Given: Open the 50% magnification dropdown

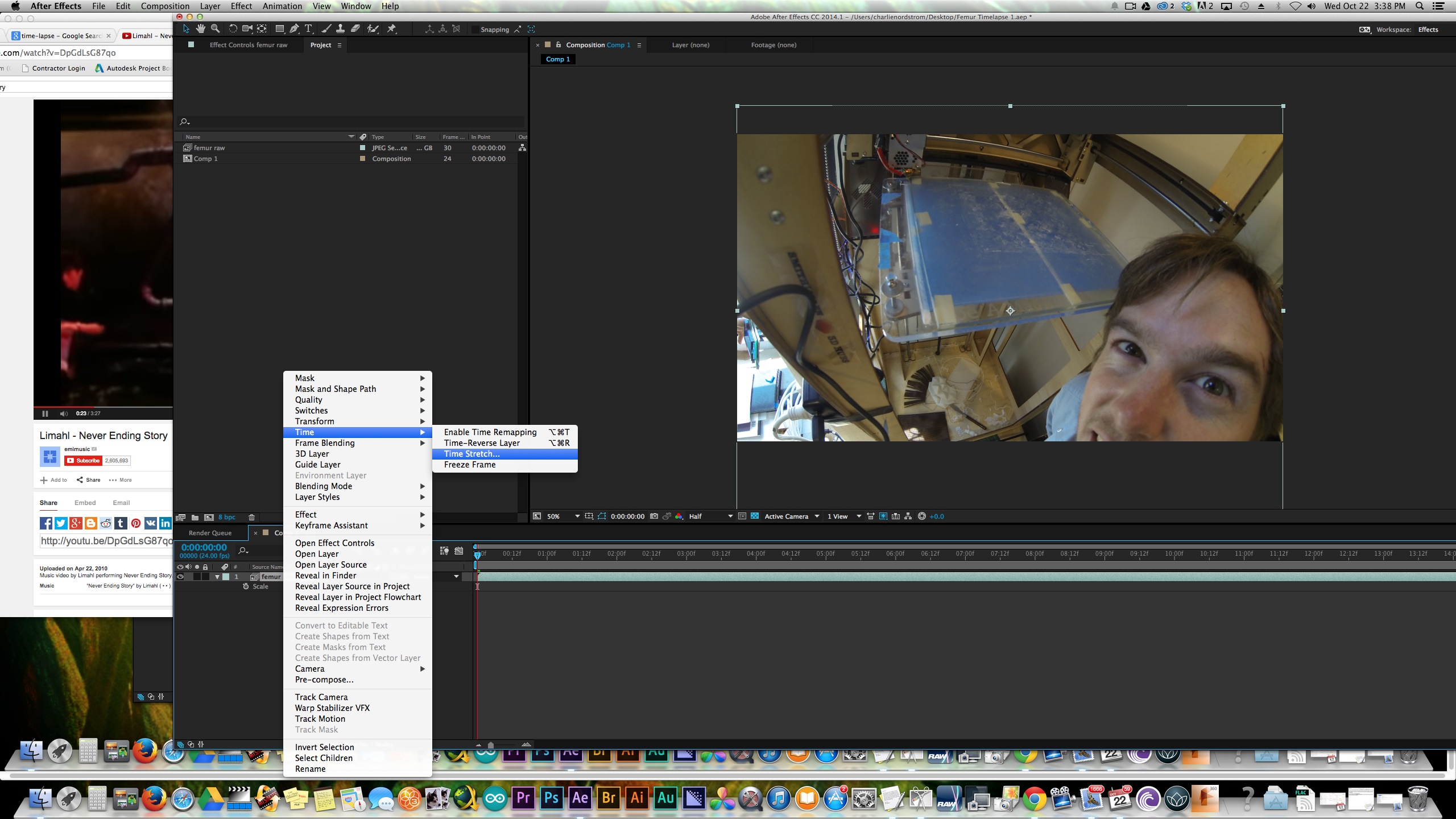Looking at the screenshot, I should click(x=564, y=516).
